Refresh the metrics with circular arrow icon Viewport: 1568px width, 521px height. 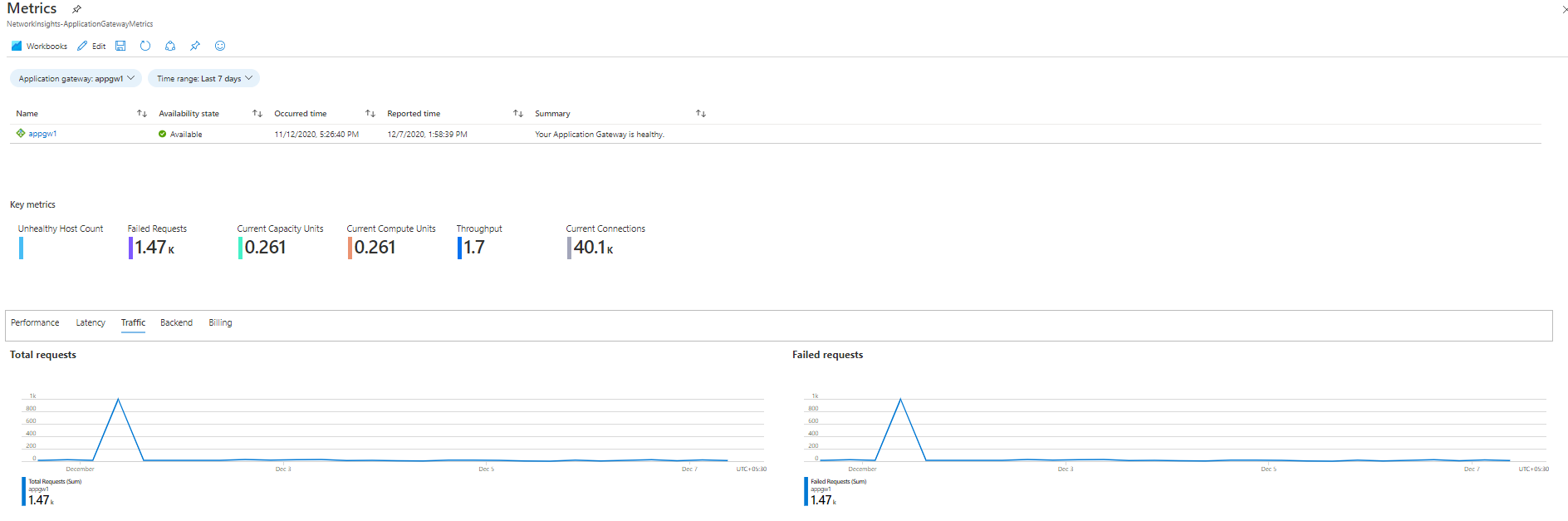point(145,46)
